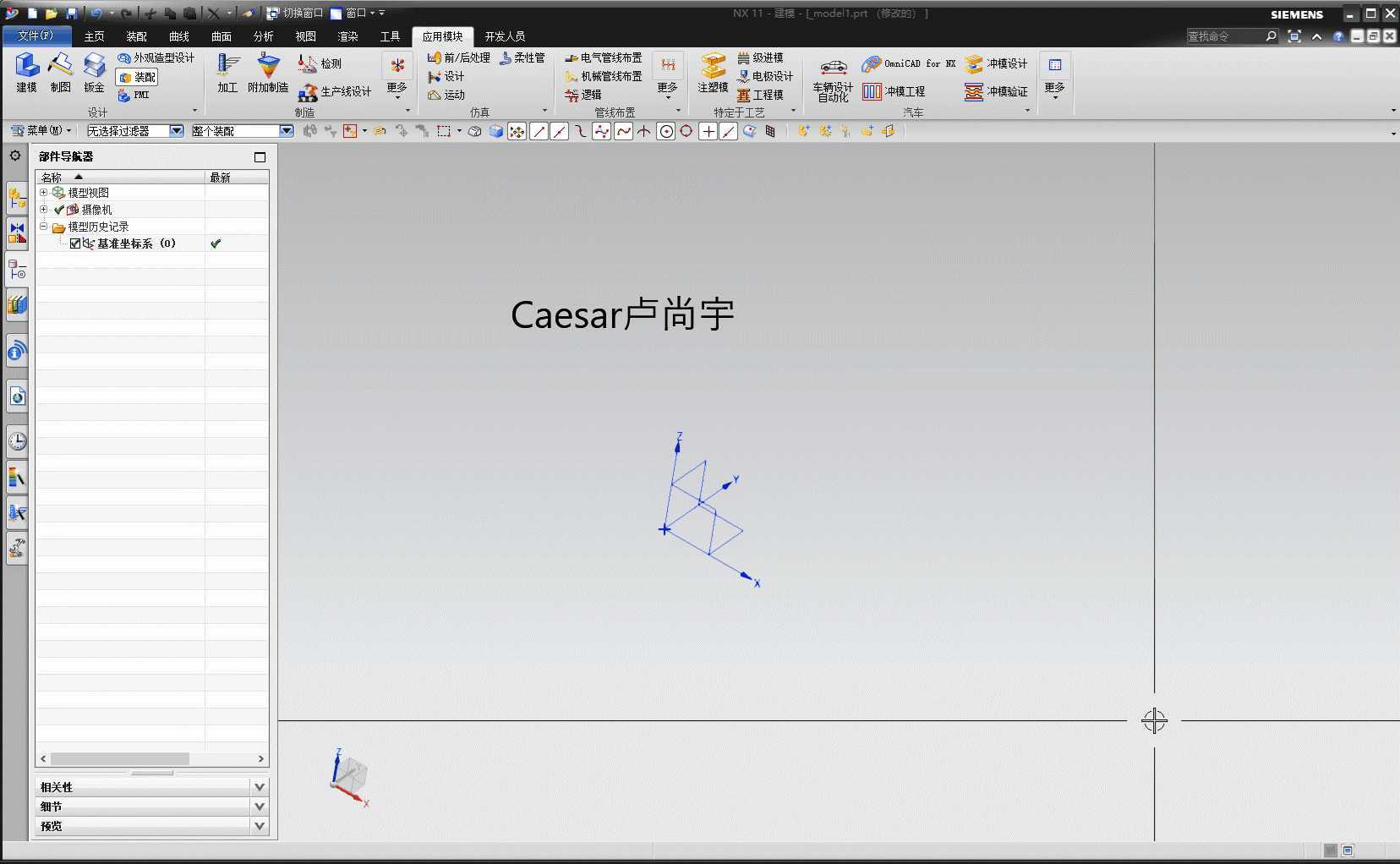The height and width of the screenshot is (864, 1400).
Task: Open 工程模 module
Action: click(760, 95)
